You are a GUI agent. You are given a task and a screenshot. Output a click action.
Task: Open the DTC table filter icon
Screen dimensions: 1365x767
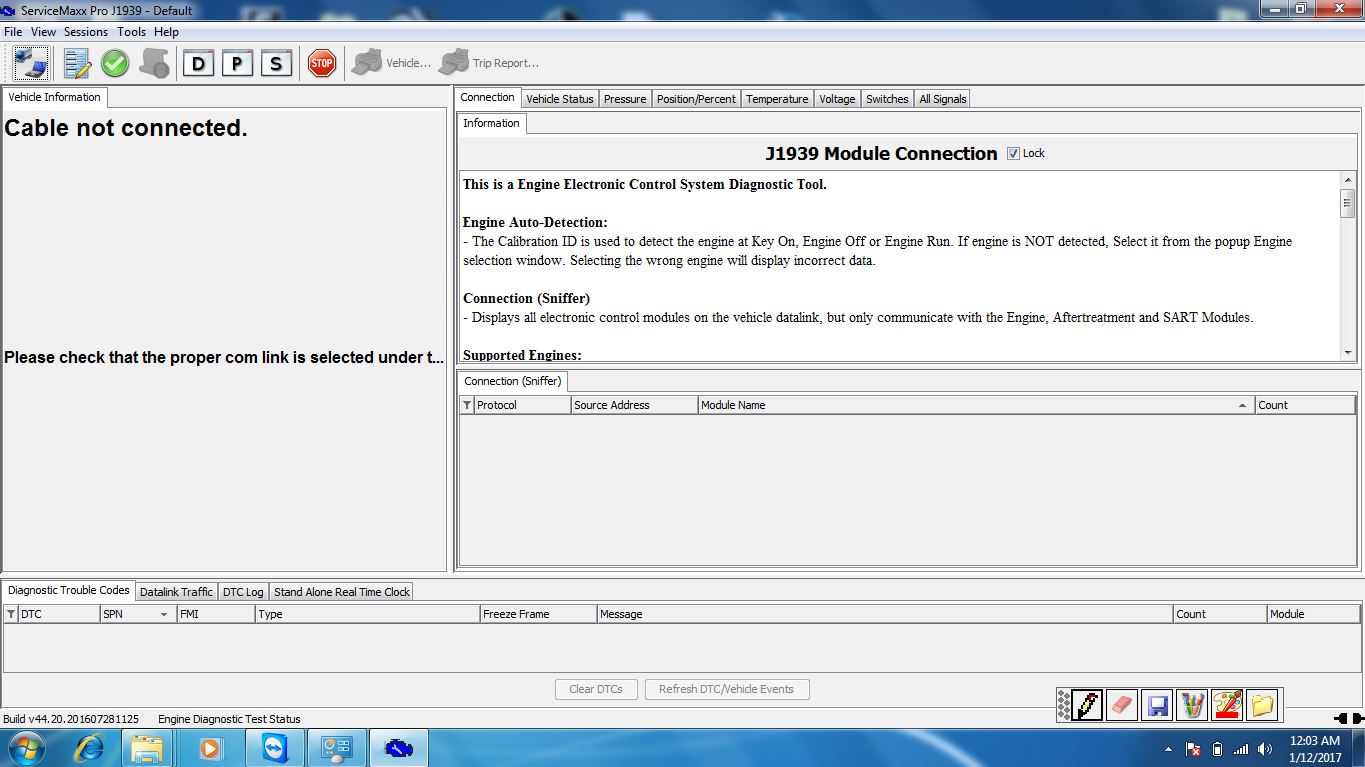pos(11,614)
